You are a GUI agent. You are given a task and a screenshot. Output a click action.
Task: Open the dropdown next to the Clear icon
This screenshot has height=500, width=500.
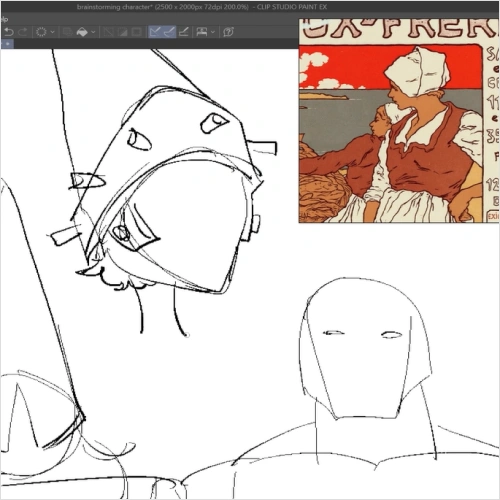click(52, 32)
